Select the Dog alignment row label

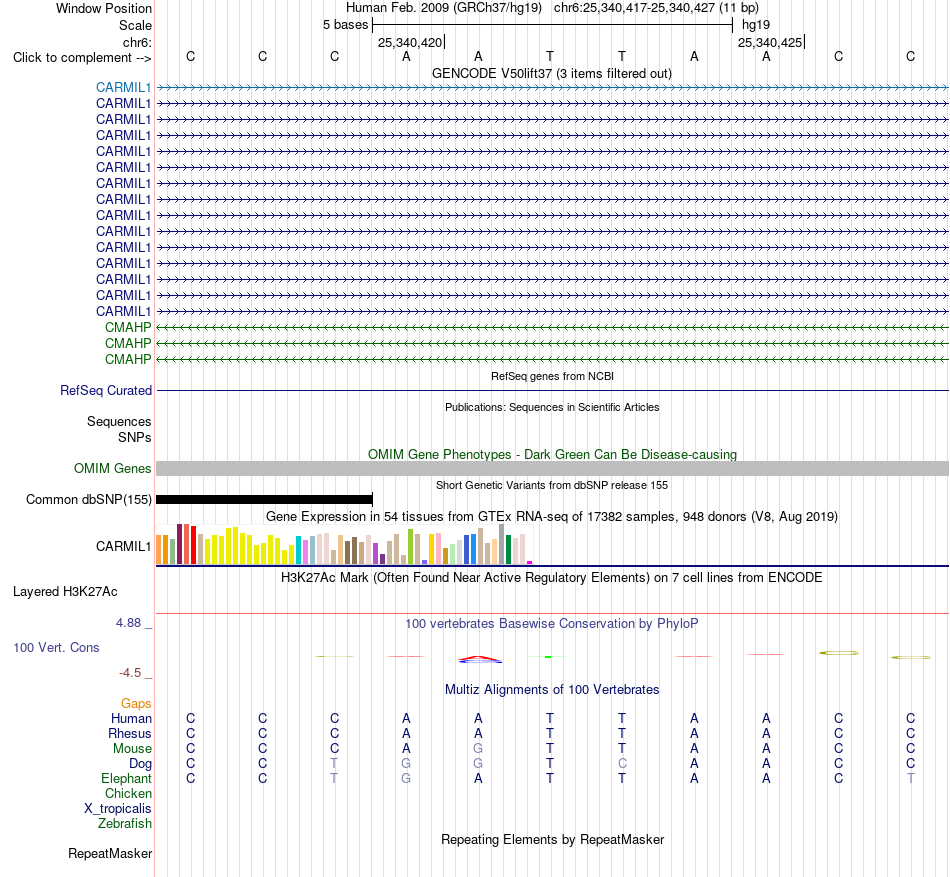tap(140, 764)
